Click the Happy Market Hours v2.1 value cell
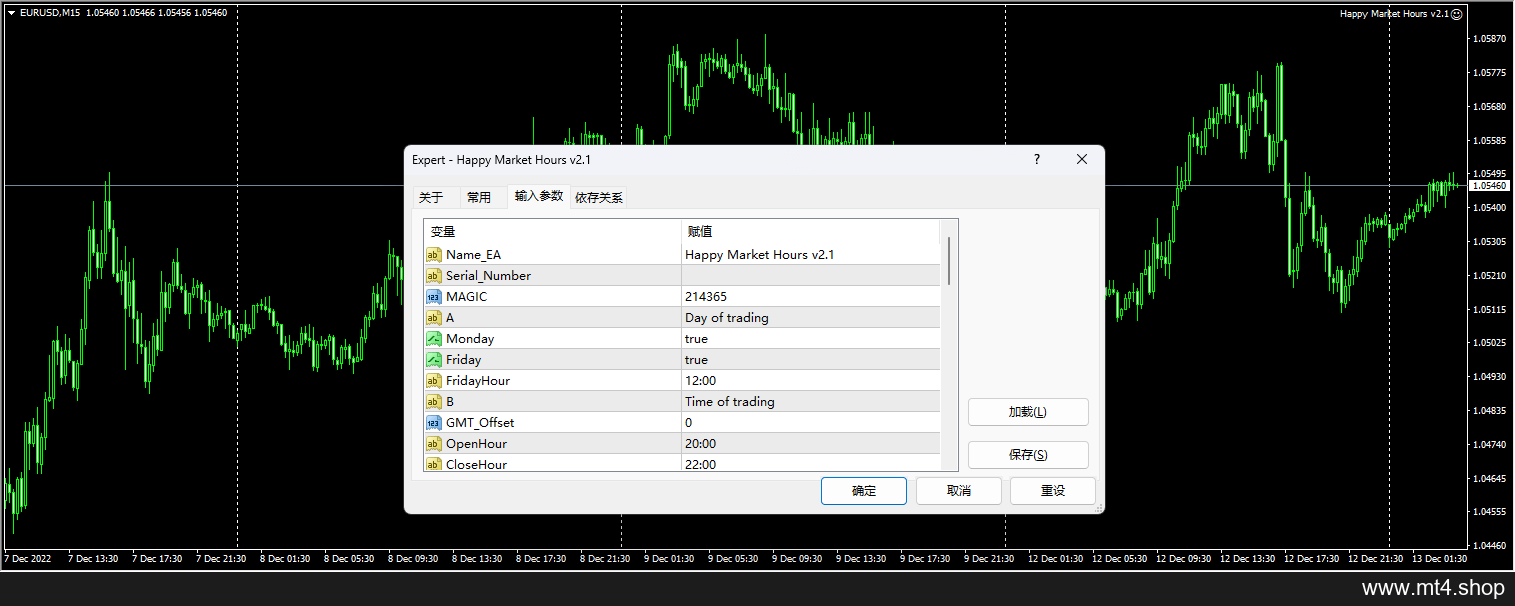 coord(811,255)
